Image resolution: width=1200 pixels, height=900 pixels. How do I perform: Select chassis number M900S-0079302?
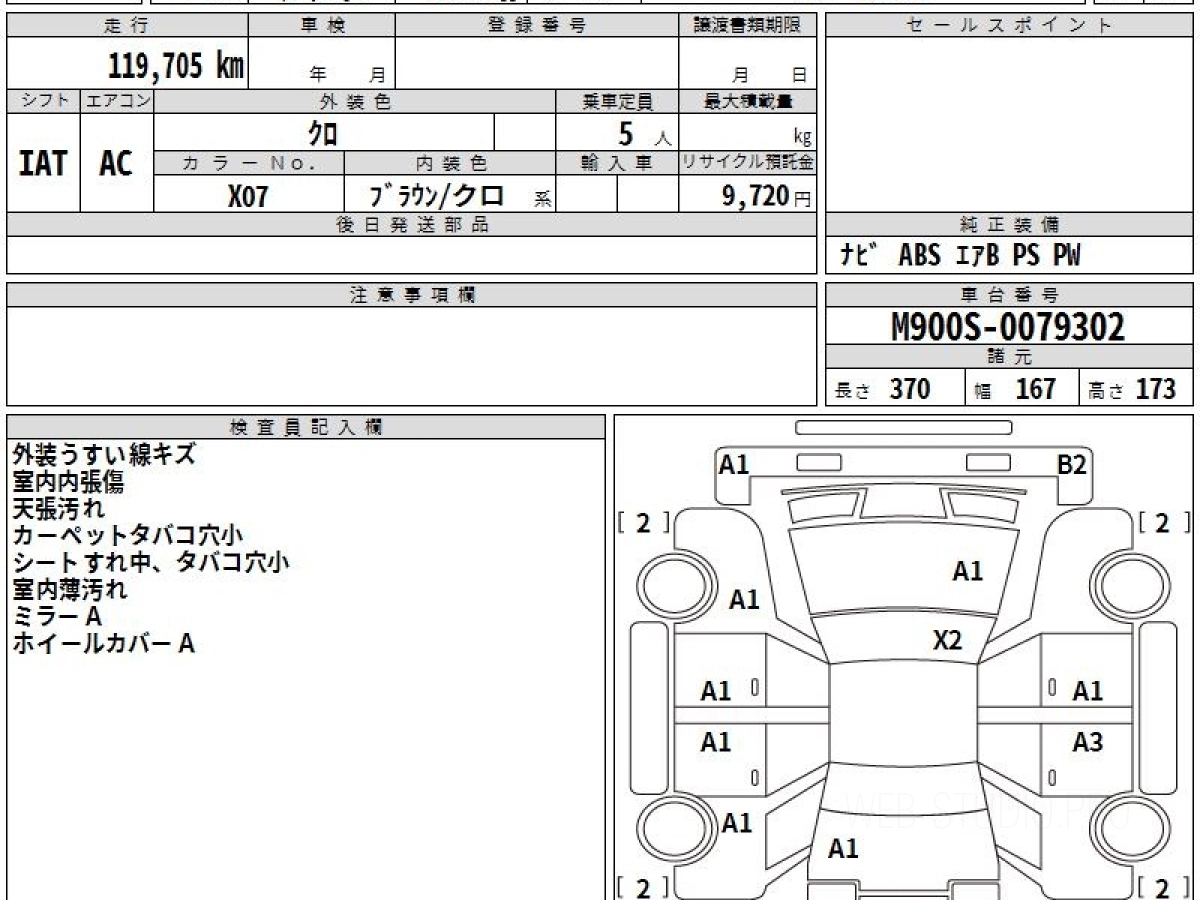(x=1008, y=326)
